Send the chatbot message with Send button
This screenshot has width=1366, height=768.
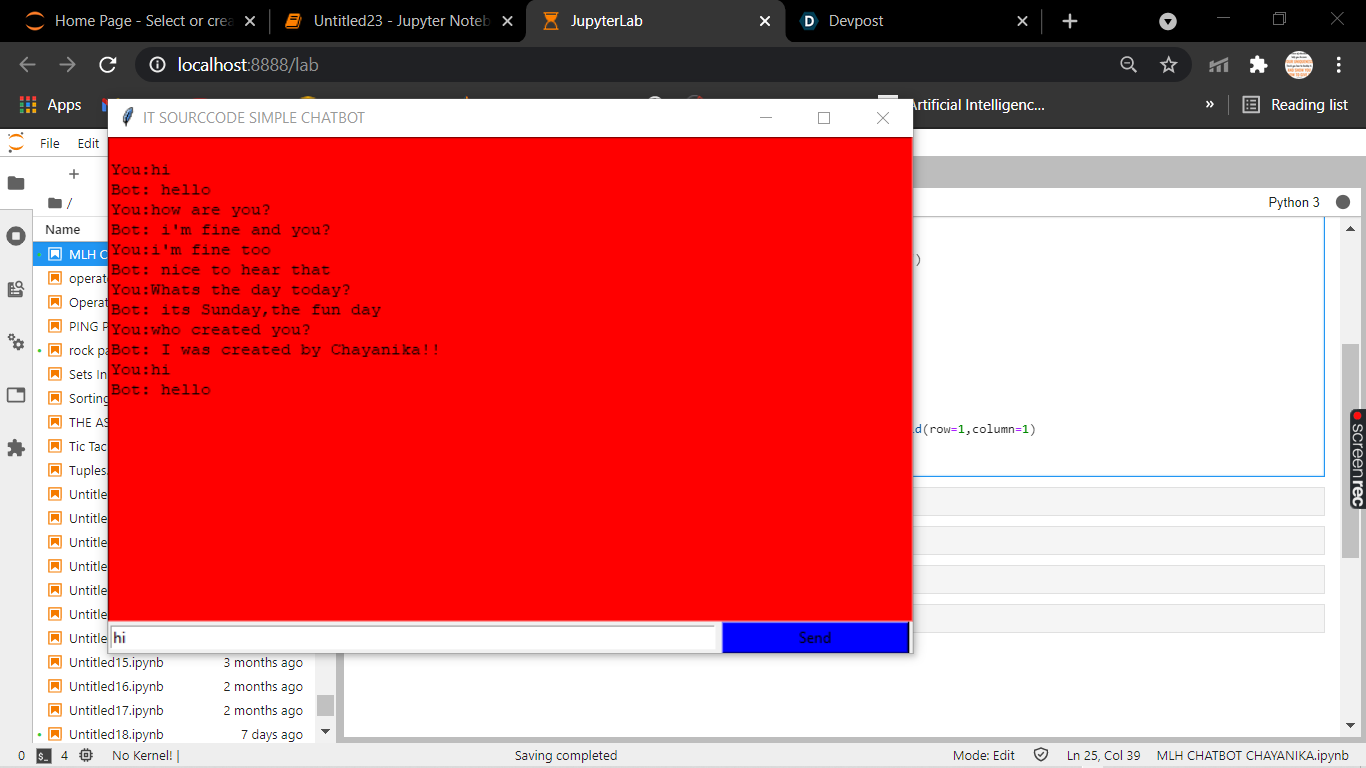pos(815,638)
